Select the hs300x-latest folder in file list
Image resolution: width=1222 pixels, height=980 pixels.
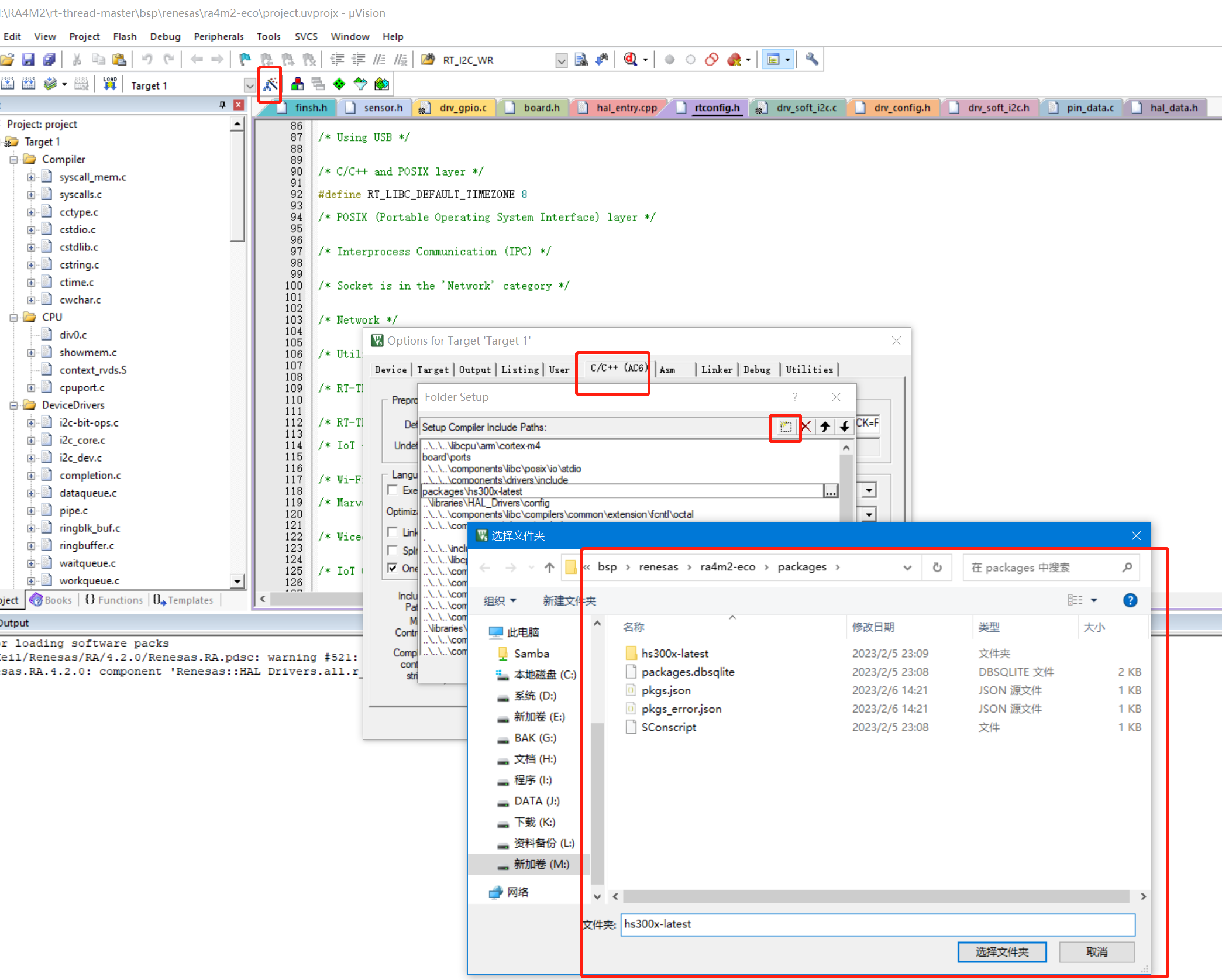(674, 654)
